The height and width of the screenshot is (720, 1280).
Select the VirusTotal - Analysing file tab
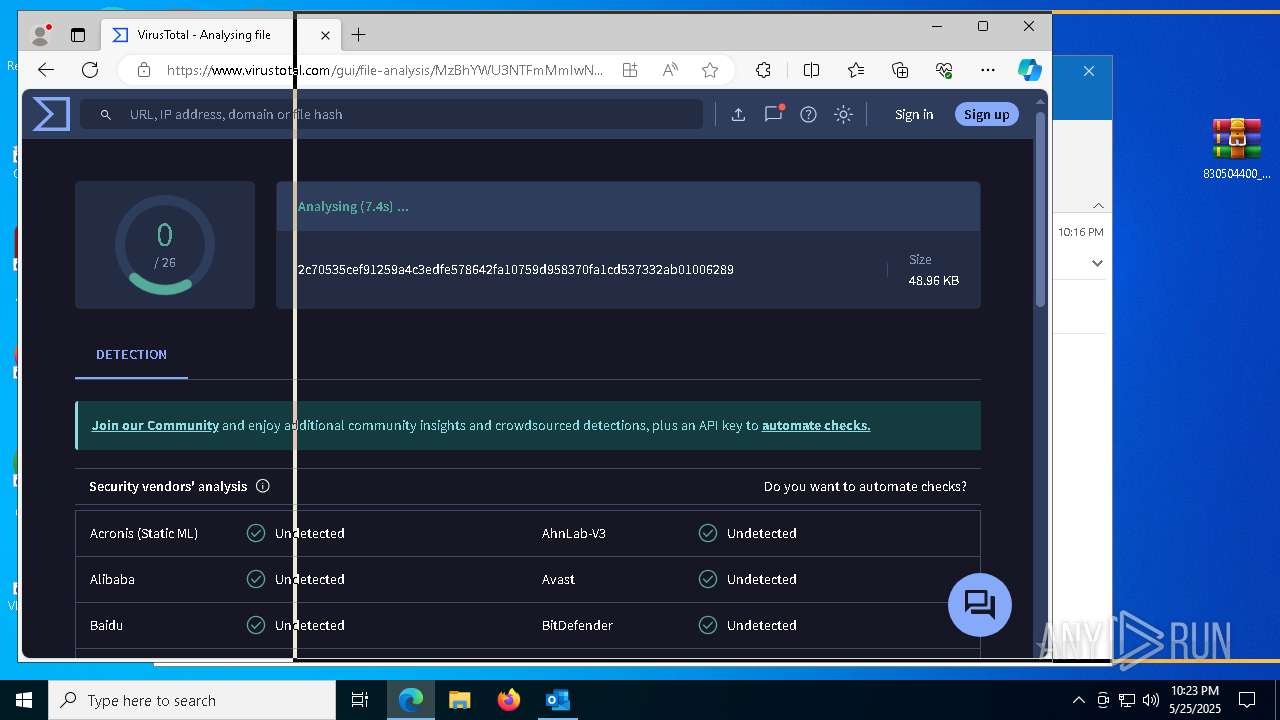[220, 35]
